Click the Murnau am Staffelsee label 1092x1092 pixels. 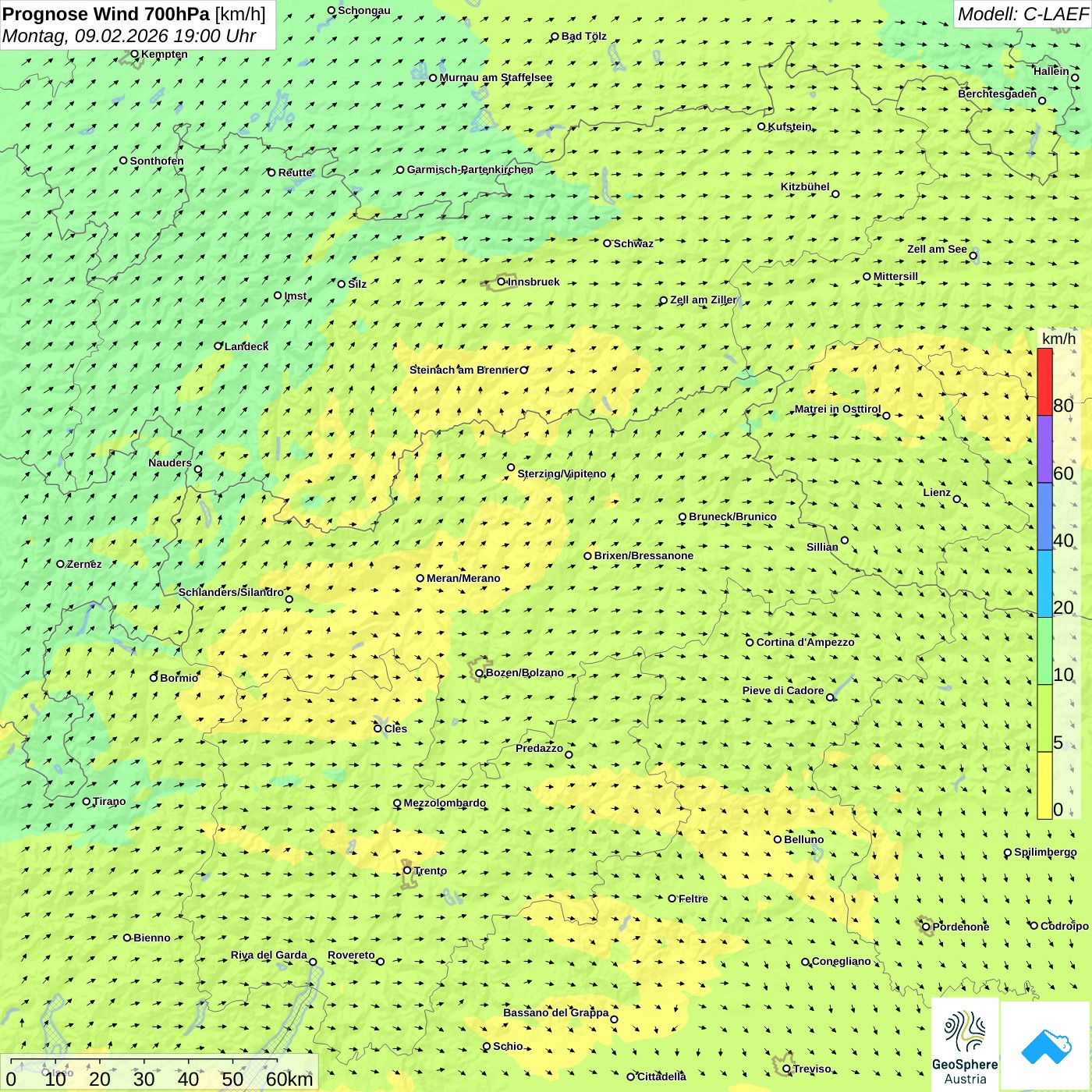point(496,77)
